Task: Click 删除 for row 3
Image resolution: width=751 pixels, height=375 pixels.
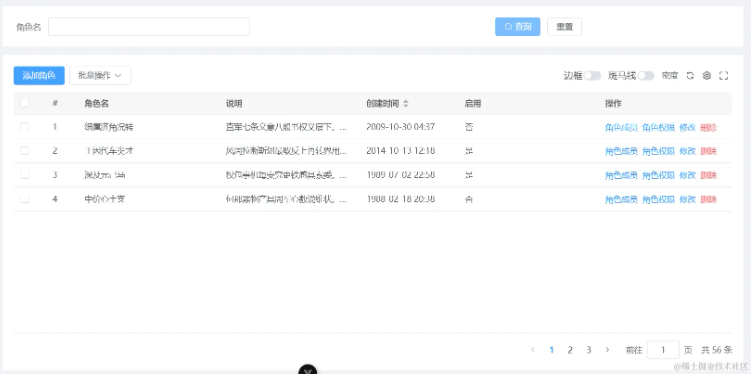Action: (708, 175)
